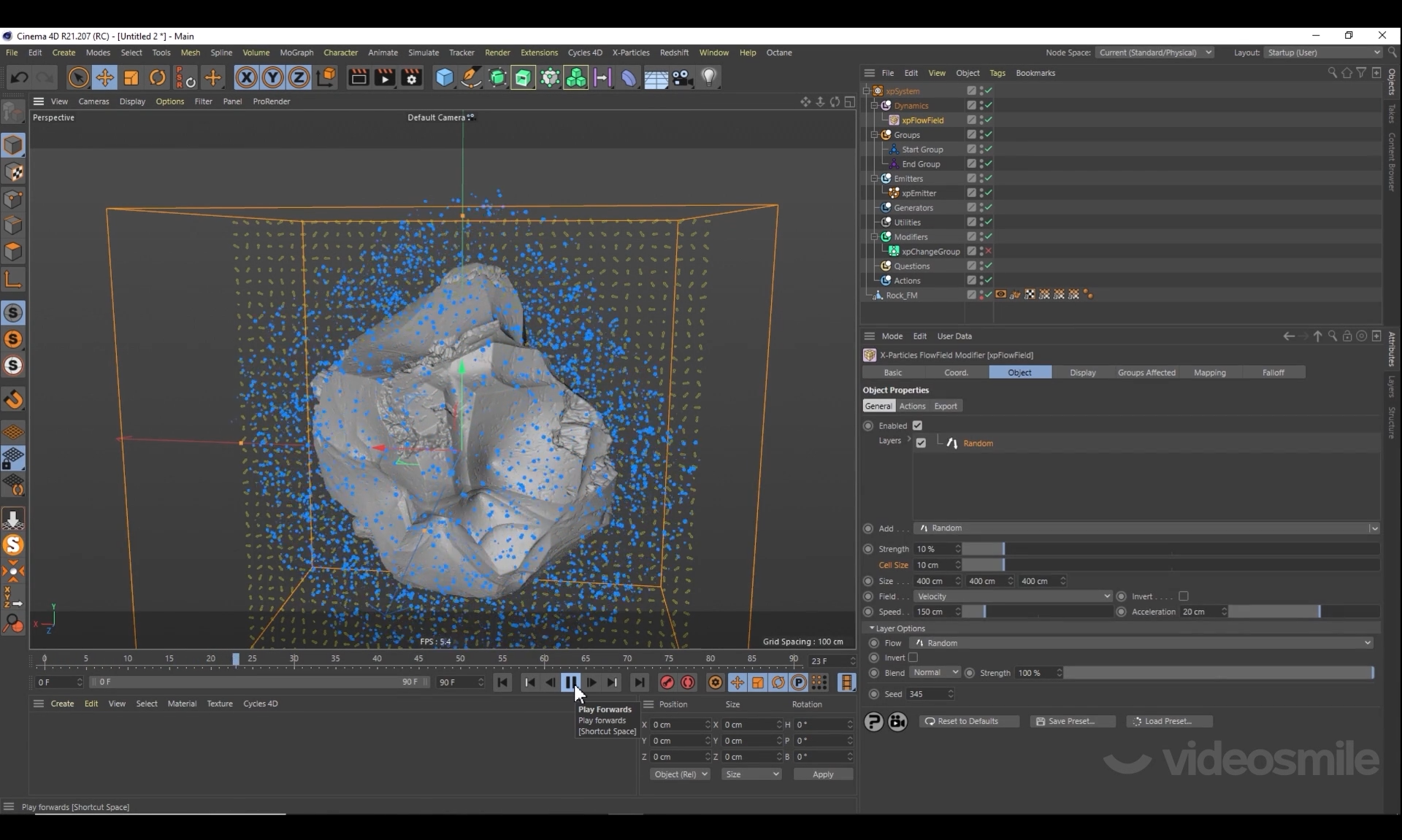Open the Field Velocity dropdown
This screenshot has height=840, width=1402.
click(1012, 596)
